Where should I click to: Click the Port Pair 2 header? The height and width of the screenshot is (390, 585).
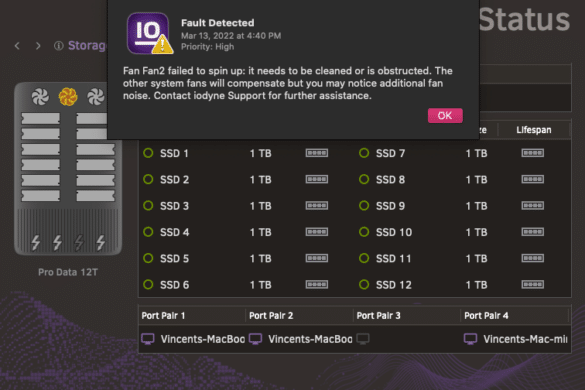click(271, 316)
